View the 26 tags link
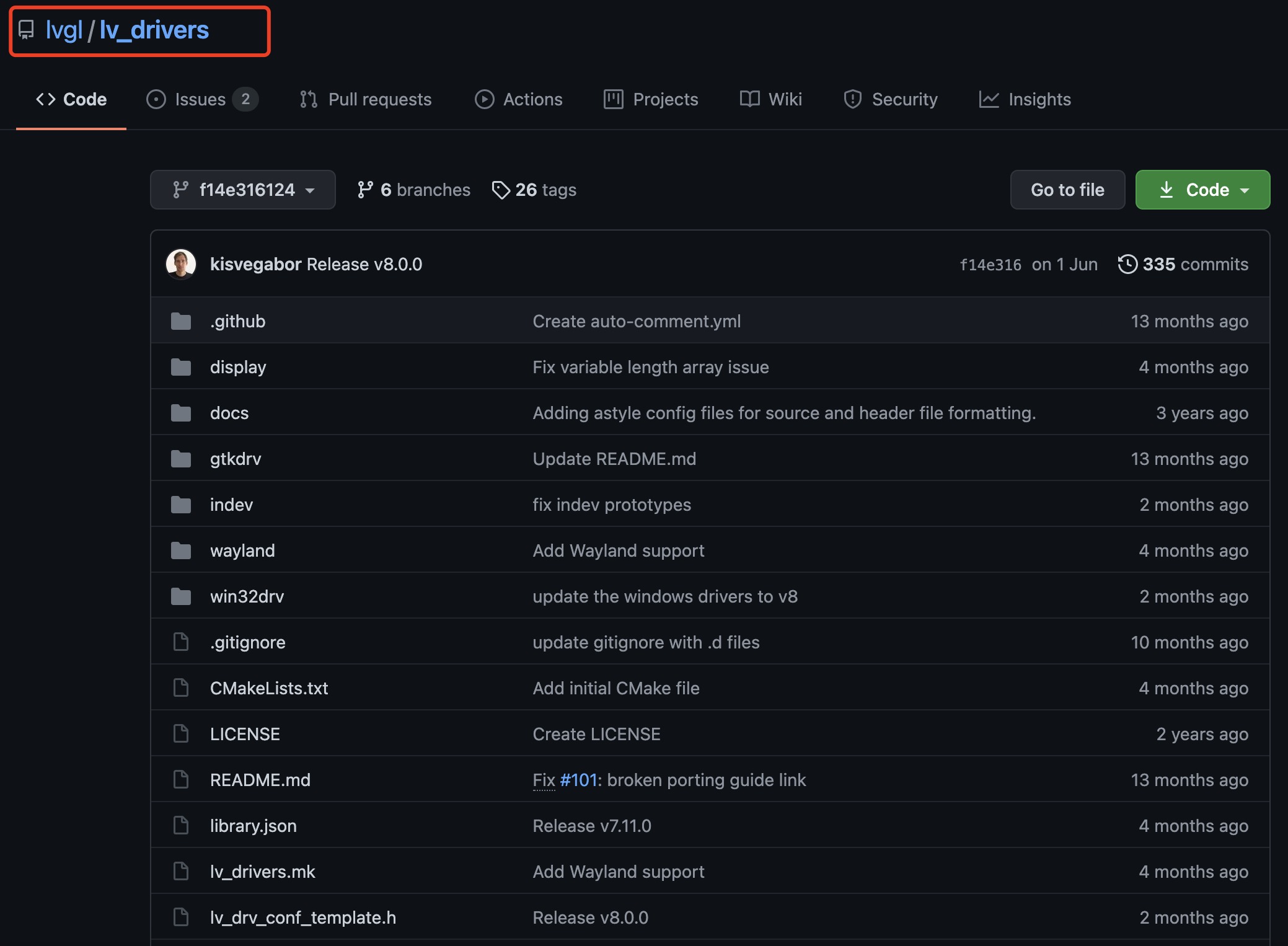Screen dimensions: 1288x946 [534, 190]
